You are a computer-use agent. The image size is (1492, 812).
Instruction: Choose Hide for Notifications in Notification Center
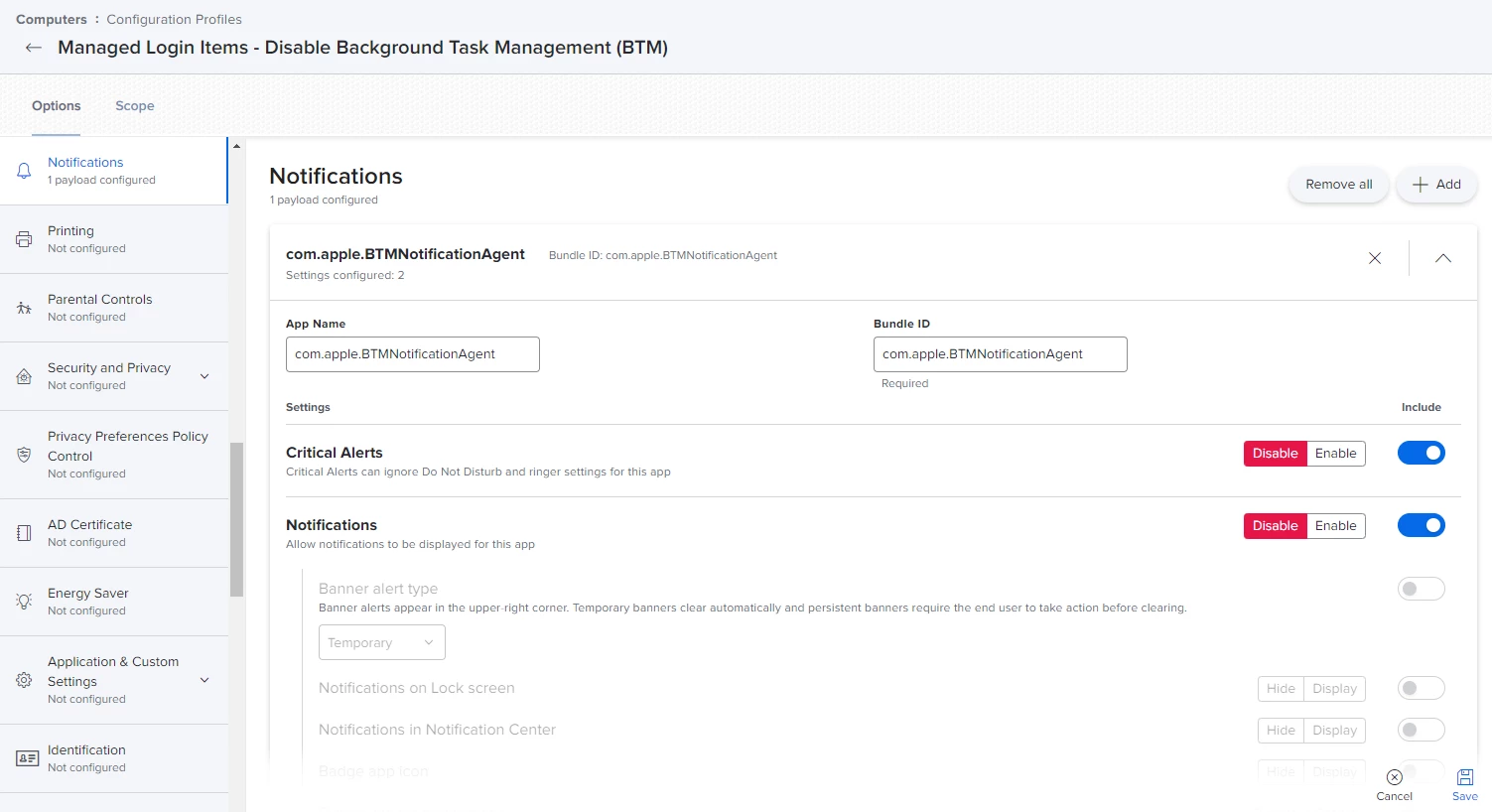1281,731
